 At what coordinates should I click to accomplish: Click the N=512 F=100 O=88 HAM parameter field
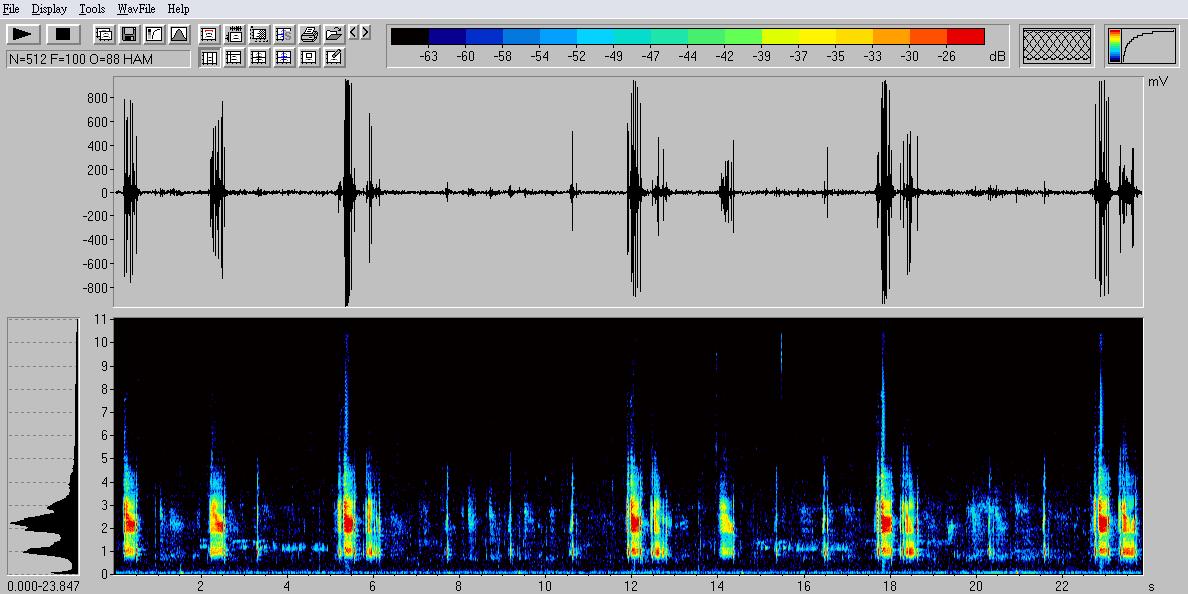point(98,59)
